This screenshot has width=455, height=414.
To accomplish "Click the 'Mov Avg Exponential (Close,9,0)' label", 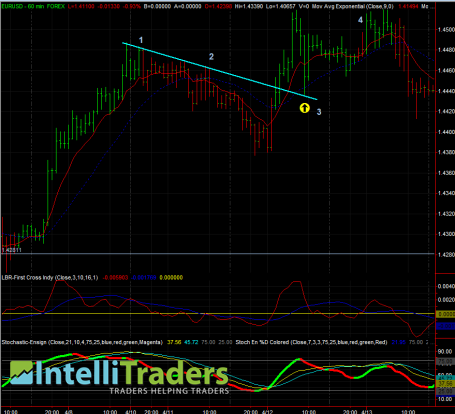I will point(354,6).
